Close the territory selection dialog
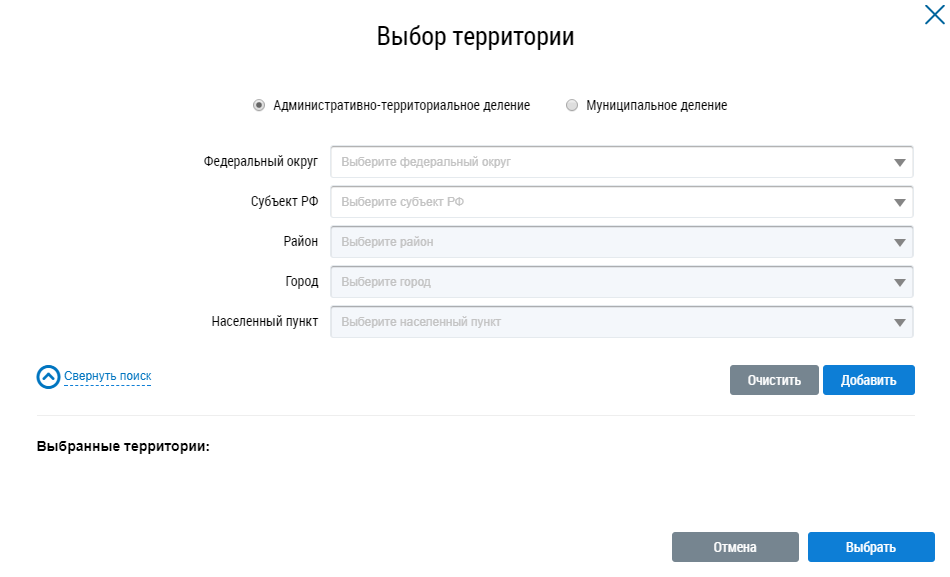950x577 pixels. click(935, 14)
